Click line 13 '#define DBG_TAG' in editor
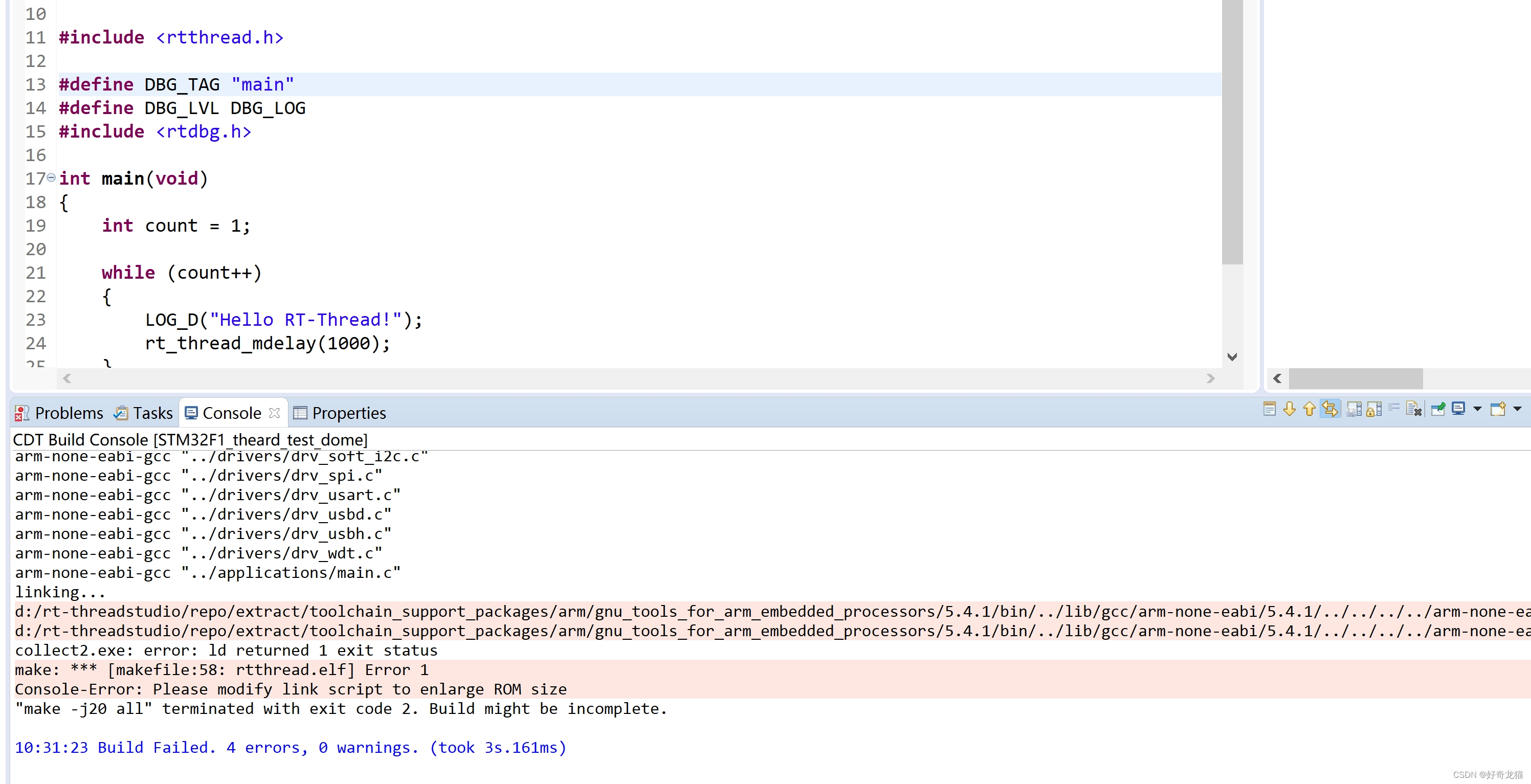Viewport: 1531px width, 784px height. [x=176, y=84]
